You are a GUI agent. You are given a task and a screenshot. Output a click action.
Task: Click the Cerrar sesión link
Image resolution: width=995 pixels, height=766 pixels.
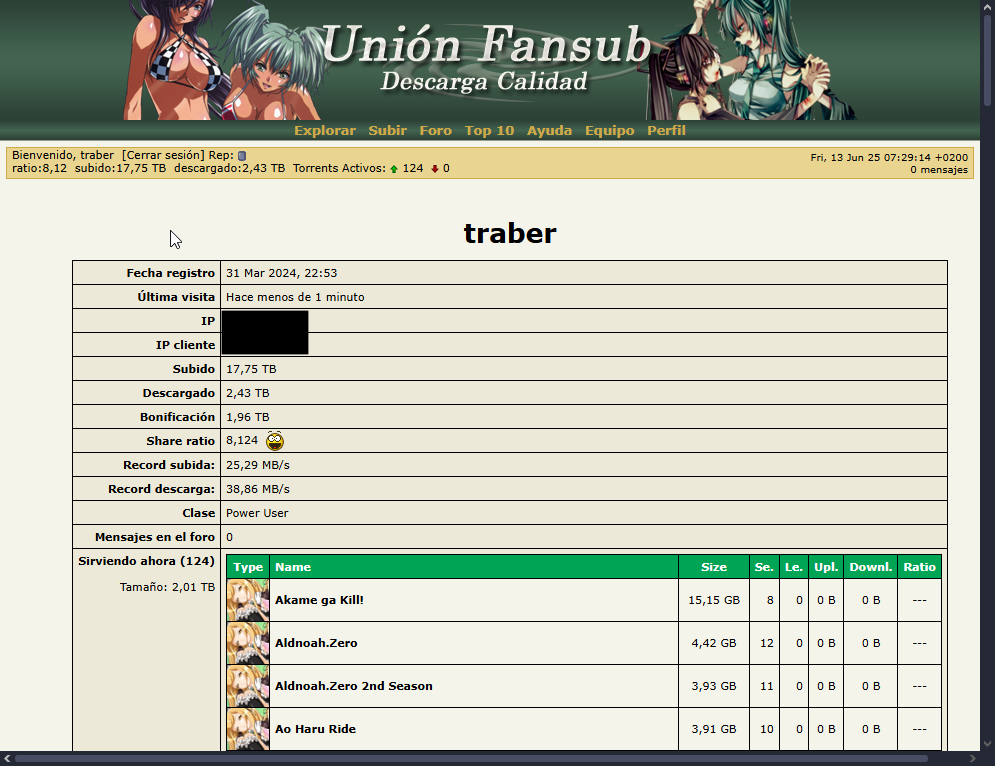pyautogui.click(x=163, y=155)
